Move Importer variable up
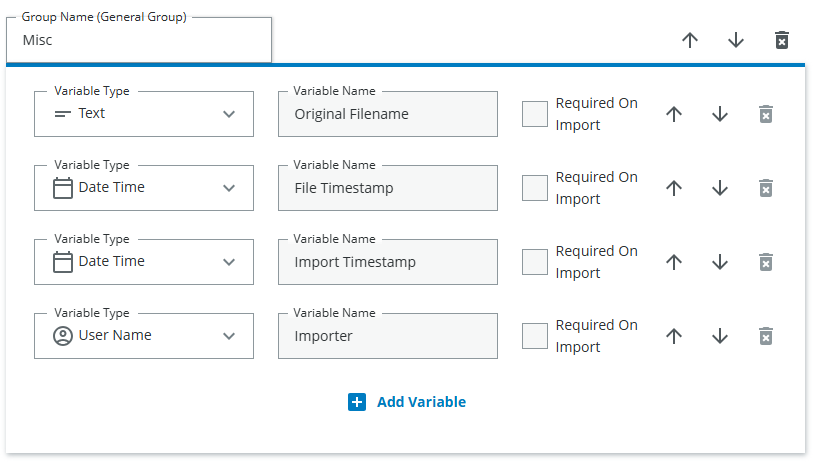The height and width of the screenshot is (462, 817). [674, 336]
